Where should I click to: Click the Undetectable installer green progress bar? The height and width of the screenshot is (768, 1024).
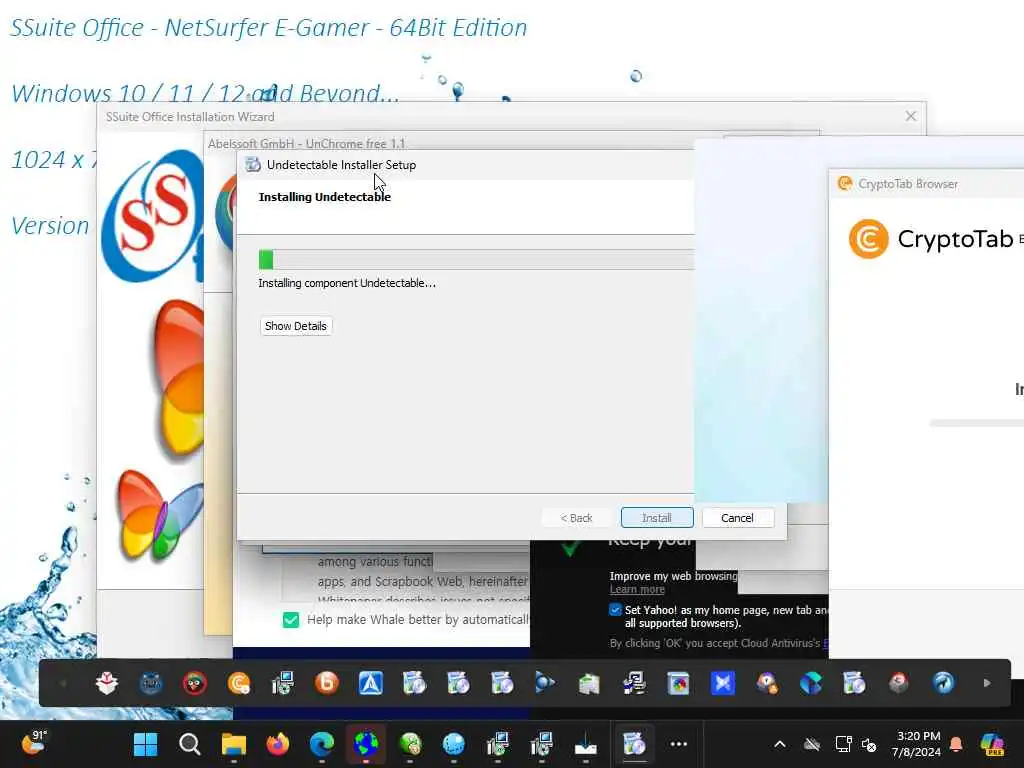pos(475,259)
